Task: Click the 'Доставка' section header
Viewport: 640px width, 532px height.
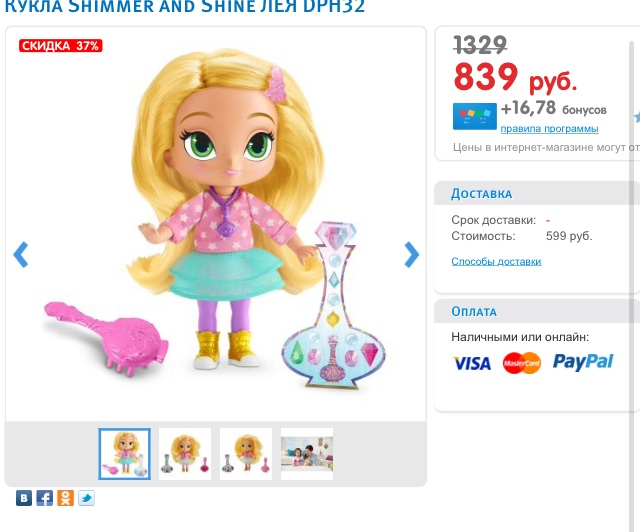Action: coord(482,193)
